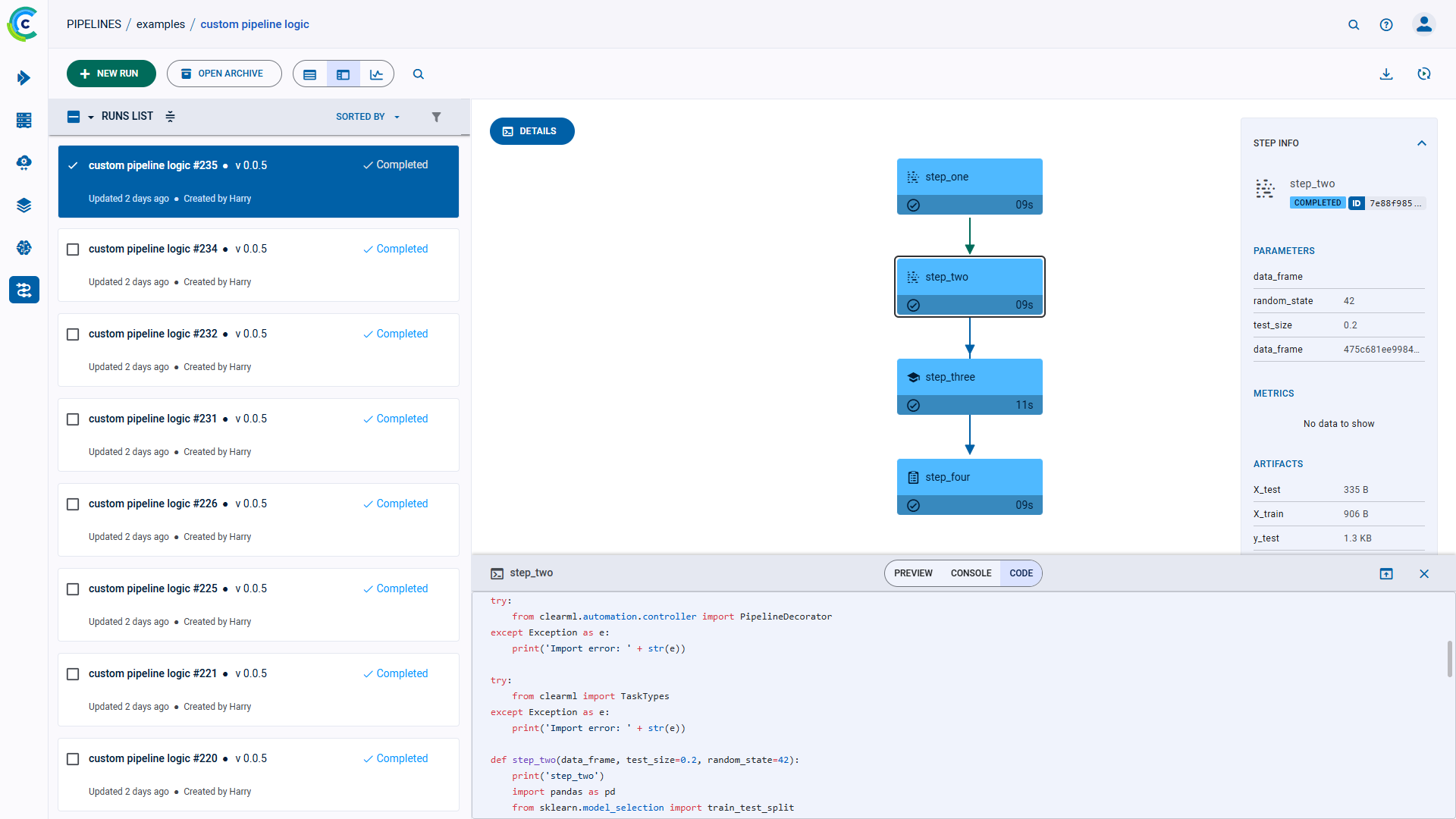Open the pipeline archive
The image size is (1456, 819).
pyautogui.click(x=224, y=74)
